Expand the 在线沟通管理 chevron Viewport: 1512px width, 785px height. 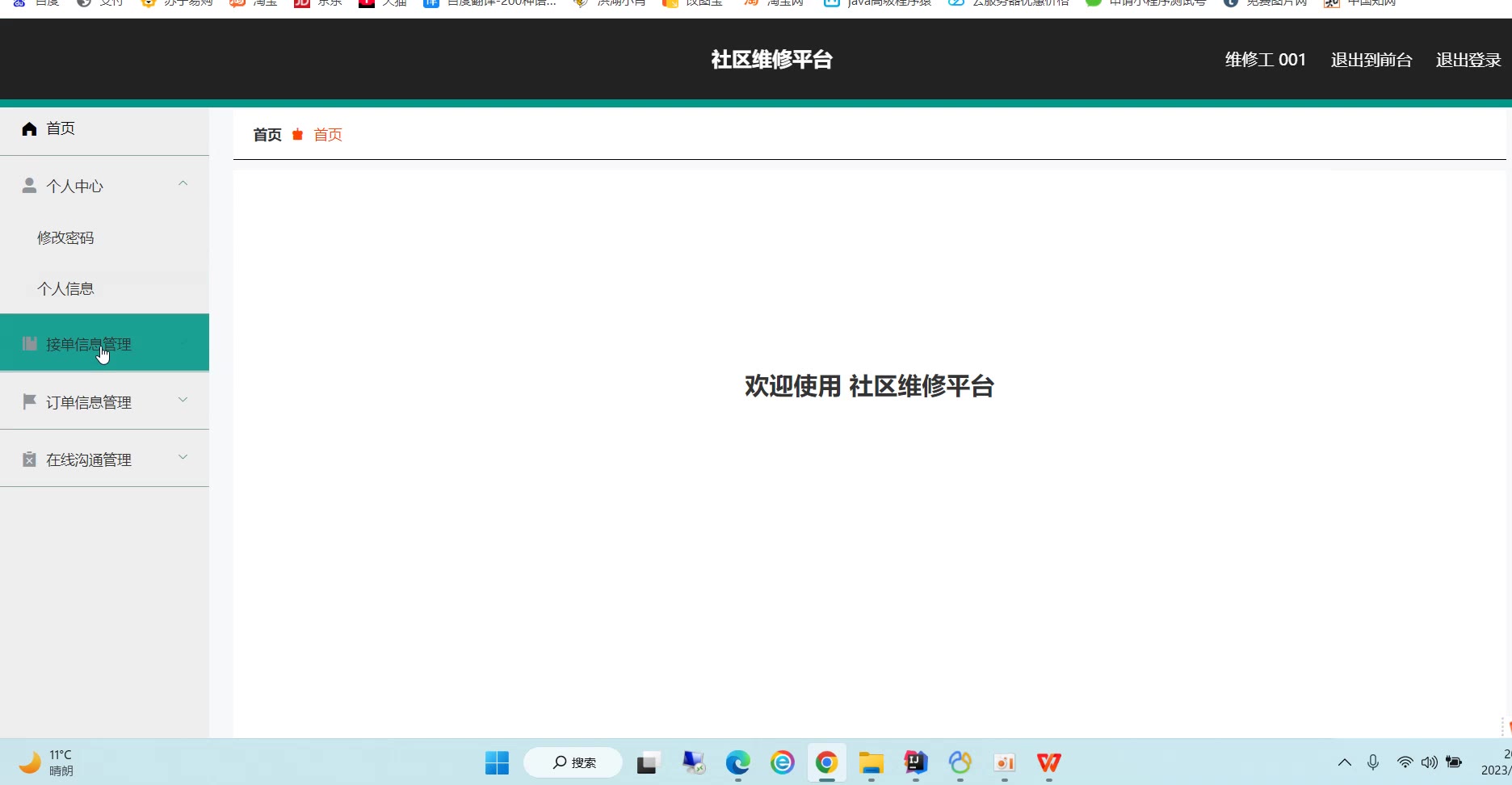tap(183, 457)
